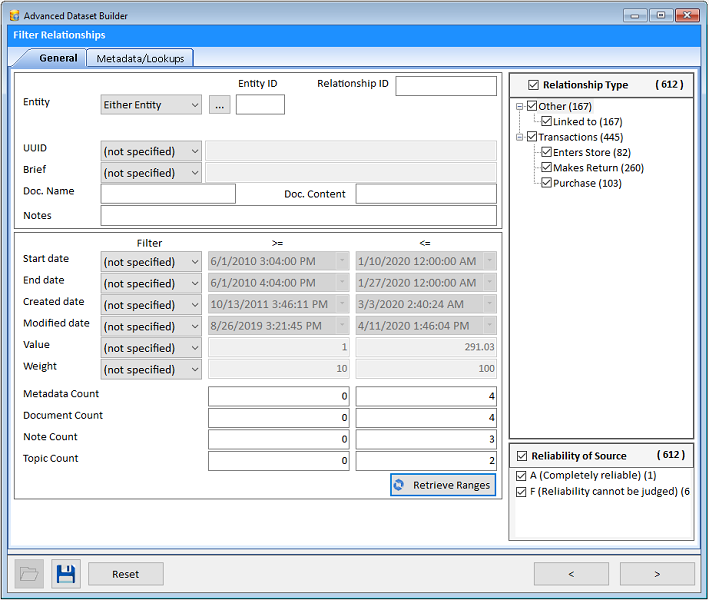Click the previous page arrow button
Image resolution: width=709 pixels, height=600 pixels.
coord(571,574)
